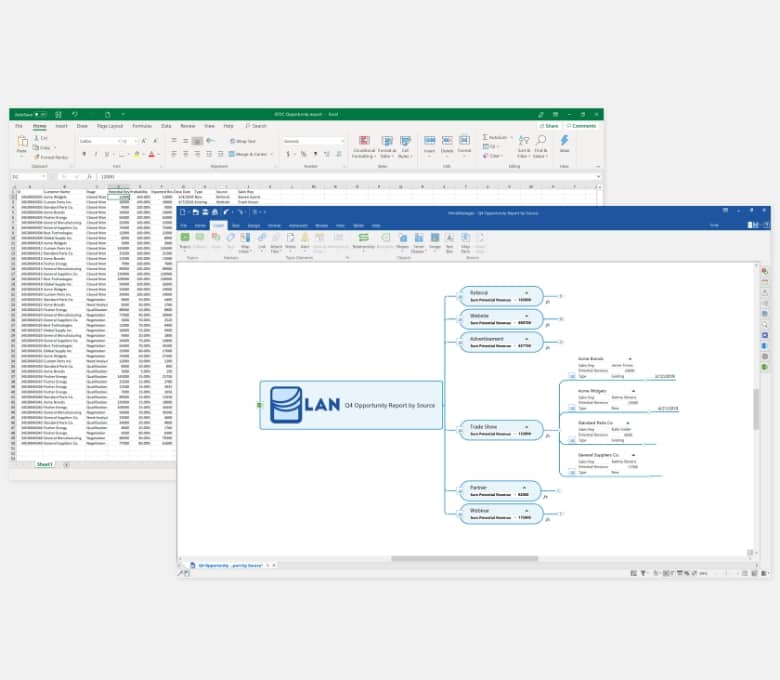Click Undo in Excel quick access toolbar
Viewport: 780px width, 680px height.
[x=75, y=114]
